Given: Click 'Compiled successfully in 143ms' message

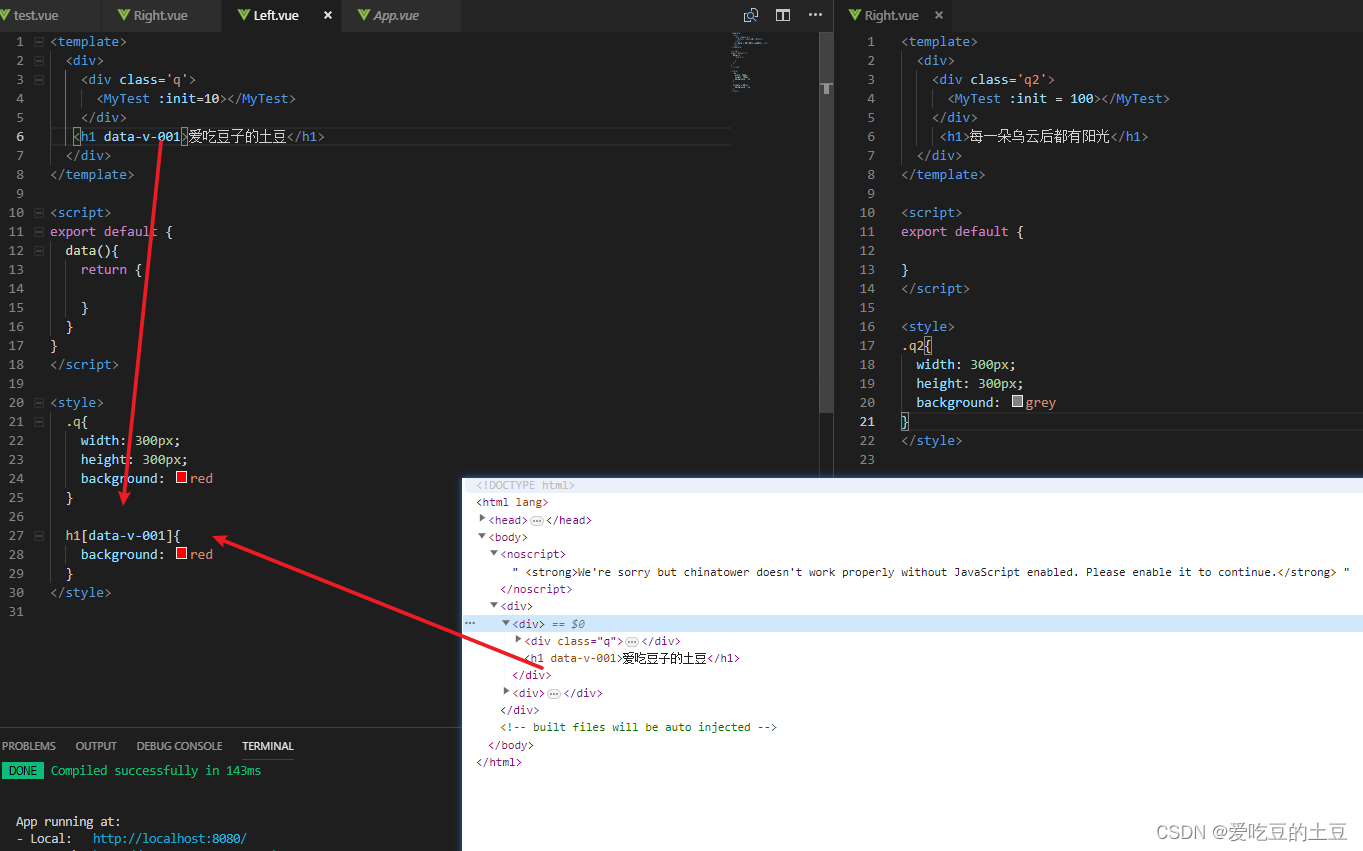Looking at the screenshot, I should pos(156,771).
